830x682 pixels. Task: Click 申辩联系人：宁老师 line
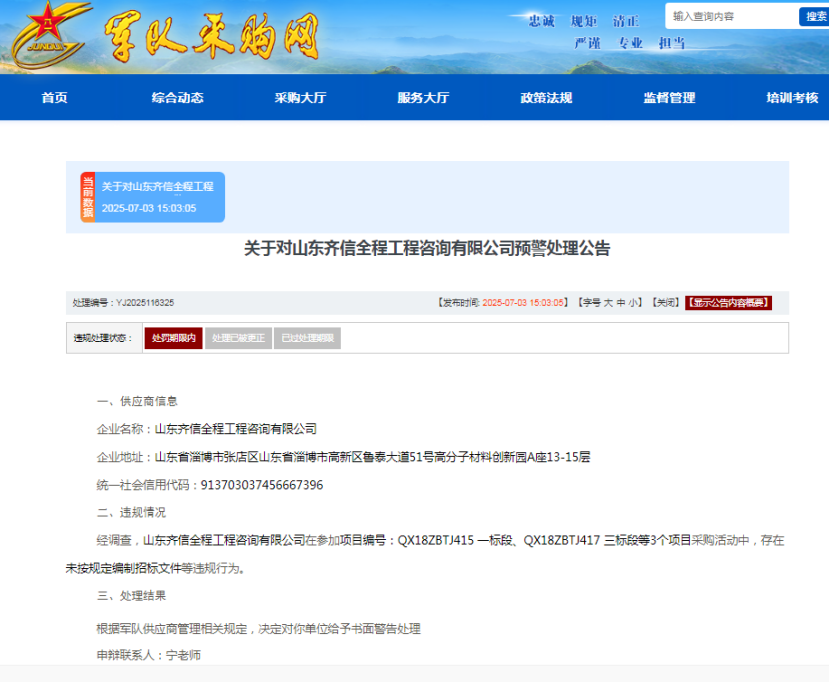pyautogui.click(x=149, y=656)
